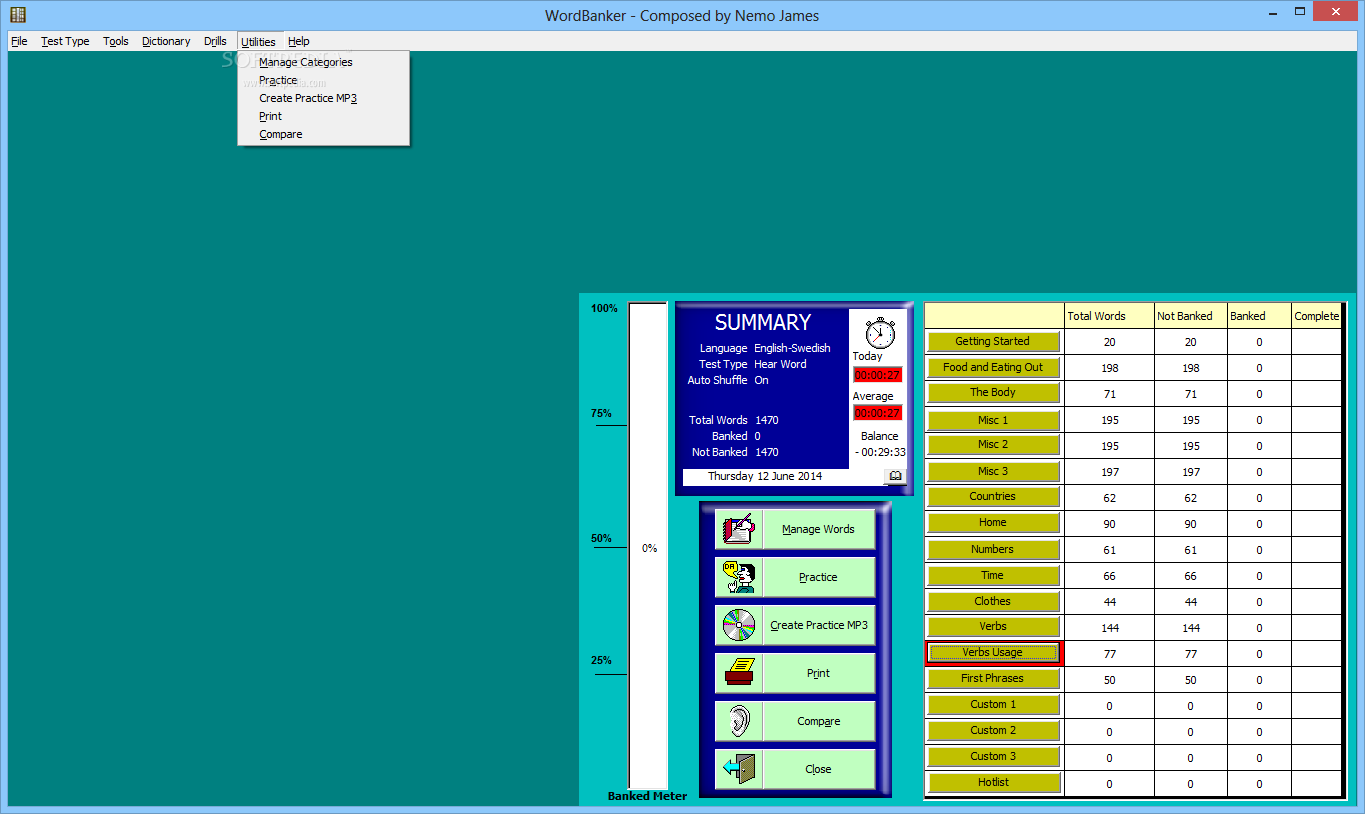Click the green Close text button
This screenshot has width=1365, height=814.
point(818,769)
